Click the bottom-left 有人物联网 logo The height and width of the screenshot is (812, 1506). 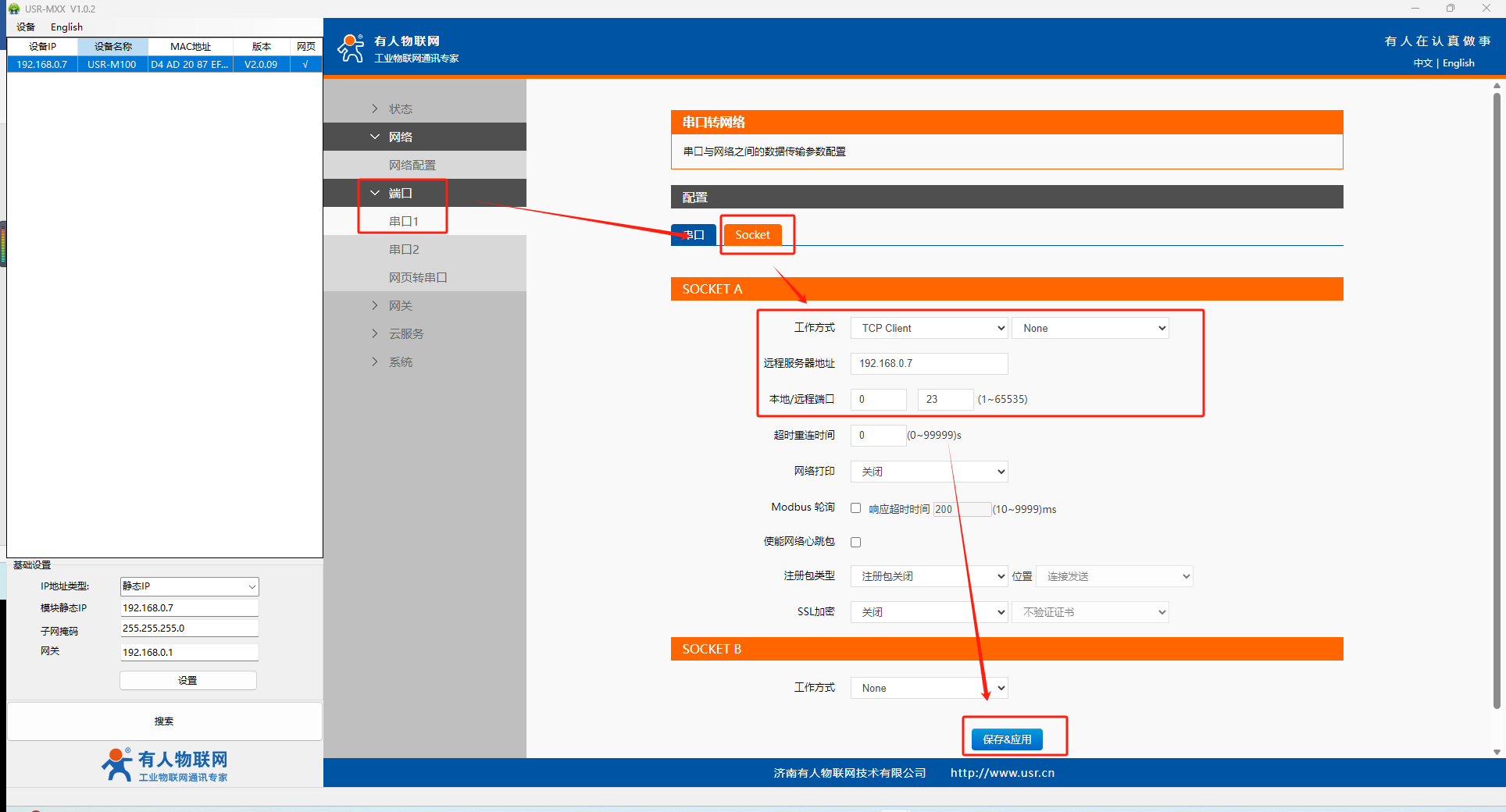click(165, 764)
